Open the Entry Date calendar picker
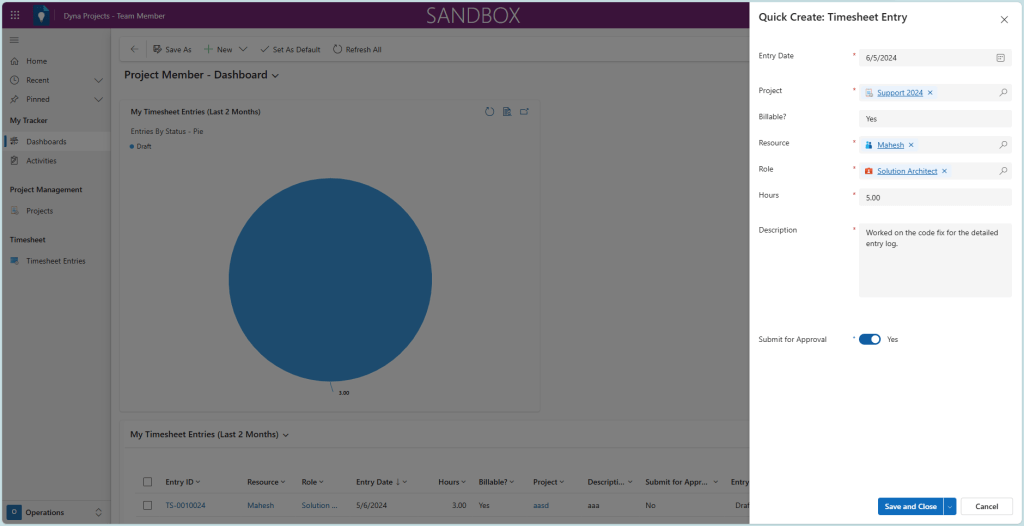The height and width of the screenshot is (526, 1024). 1000,58
